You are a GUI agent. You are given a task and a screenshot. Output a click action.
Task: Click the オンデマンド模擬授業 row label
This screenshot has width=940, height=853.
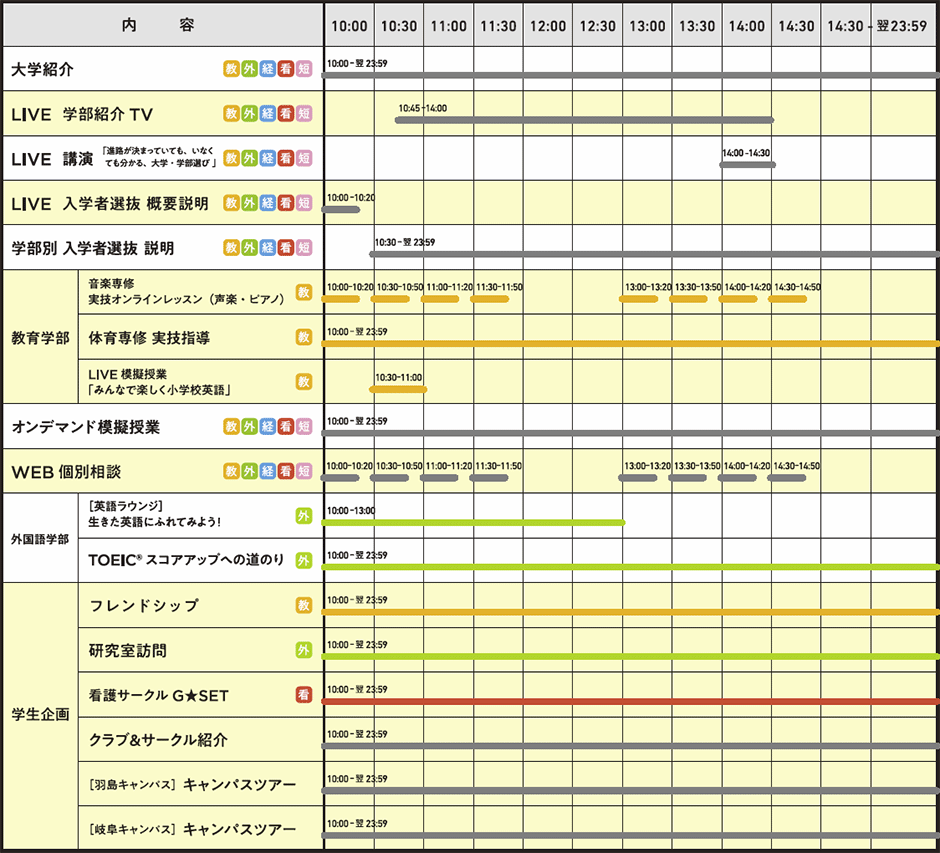tap(86, 427)
